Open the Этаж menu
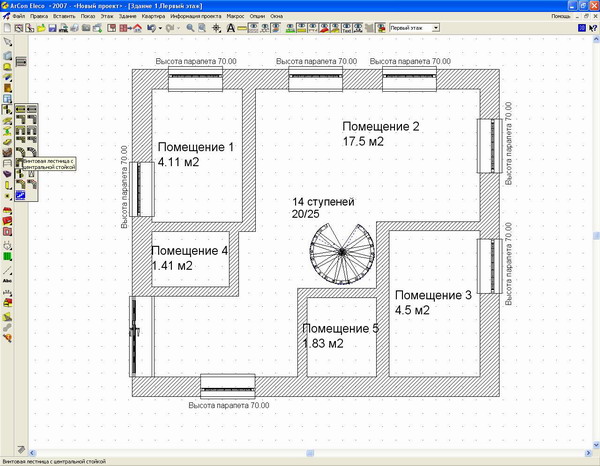The image size is (600, 466). [x=107, y=16]
